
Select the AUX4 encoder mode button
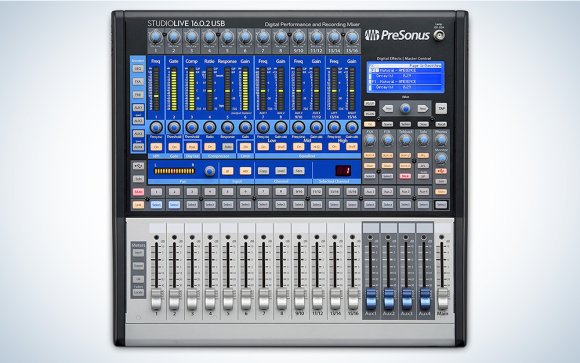pyautogui.click(x=138, y=147)
